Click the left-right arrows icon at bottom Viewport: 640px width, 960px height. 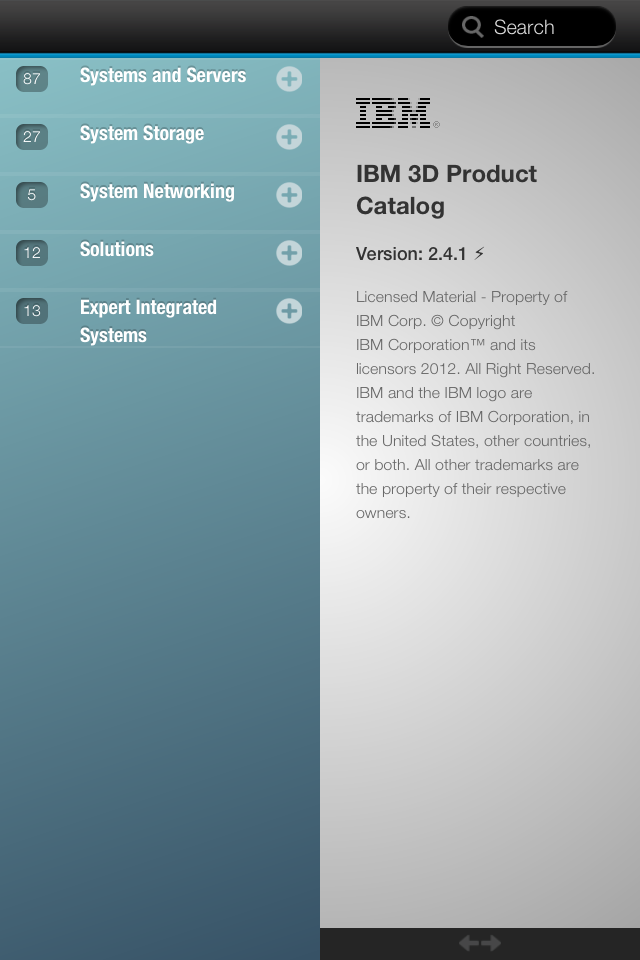[x=480, y=943]
